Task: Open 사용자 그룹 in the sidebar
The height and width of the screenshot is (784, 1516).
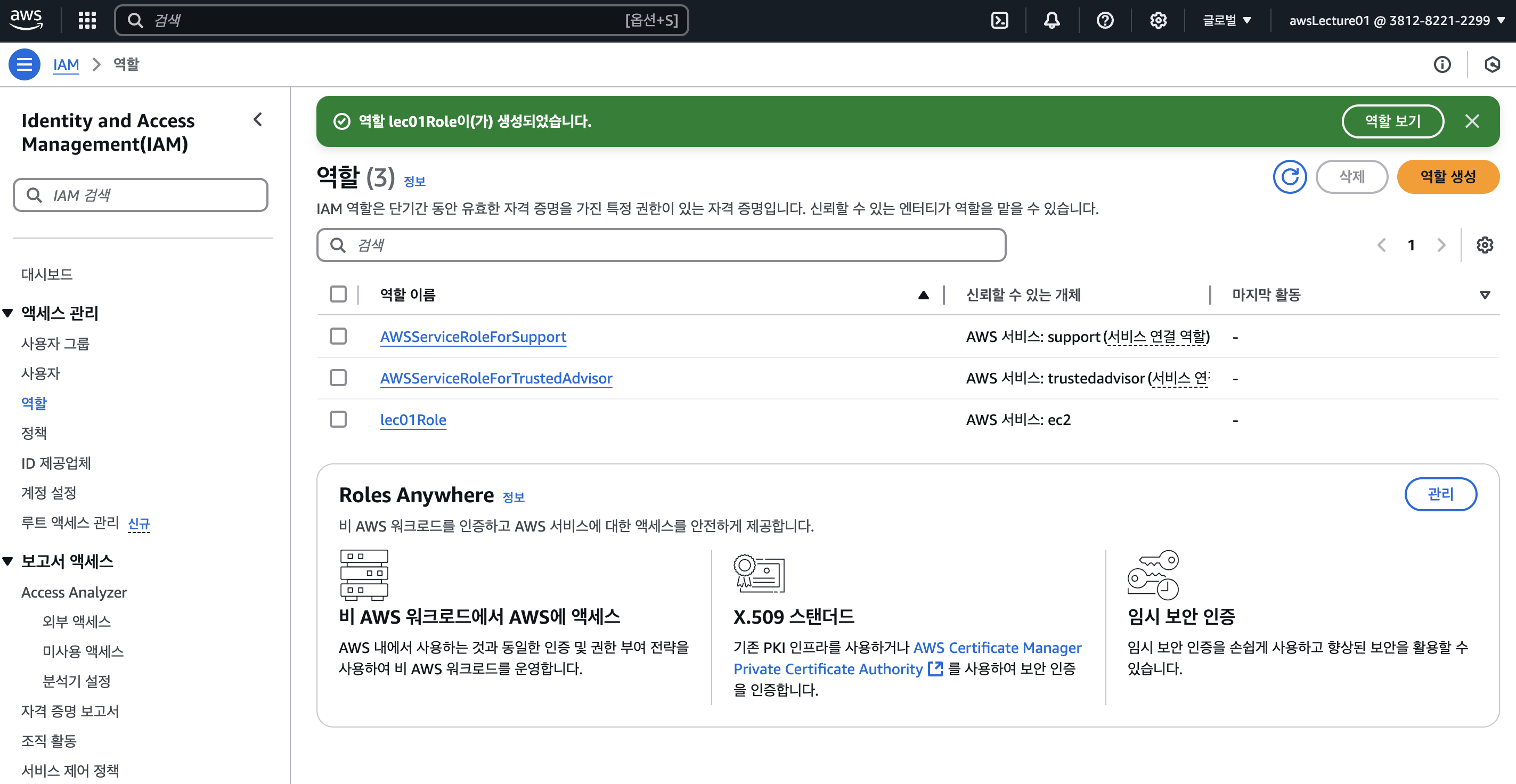Action: (x=55, y=343)
